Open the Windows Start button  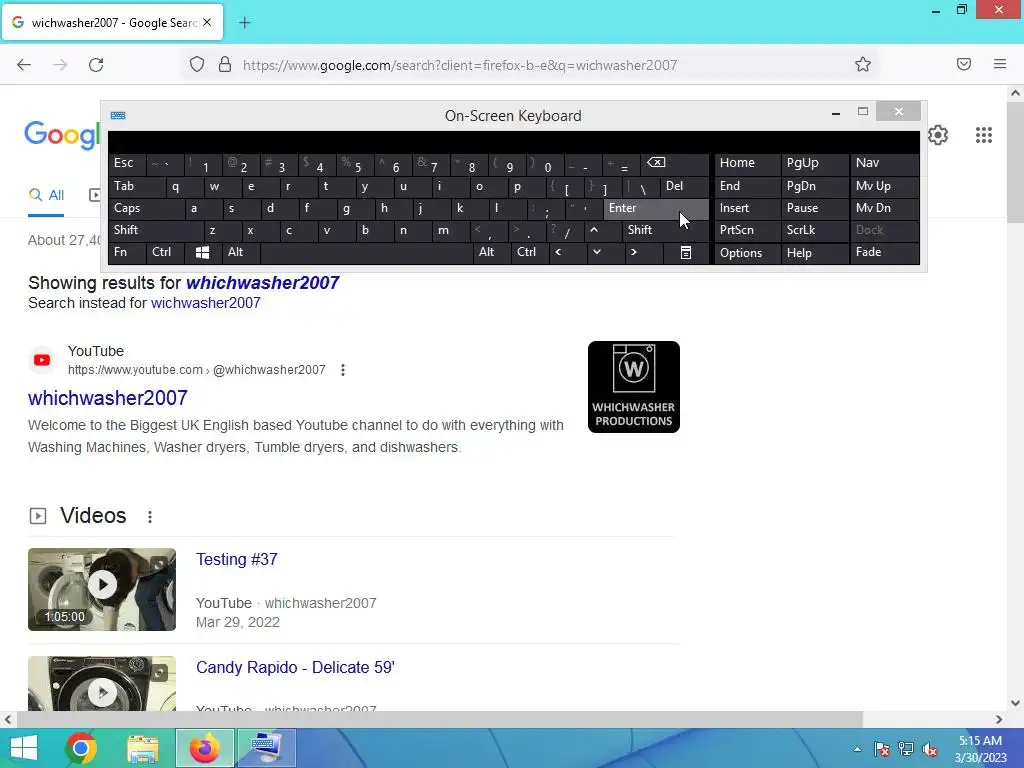pyautogui.click(x=24, y=748)
